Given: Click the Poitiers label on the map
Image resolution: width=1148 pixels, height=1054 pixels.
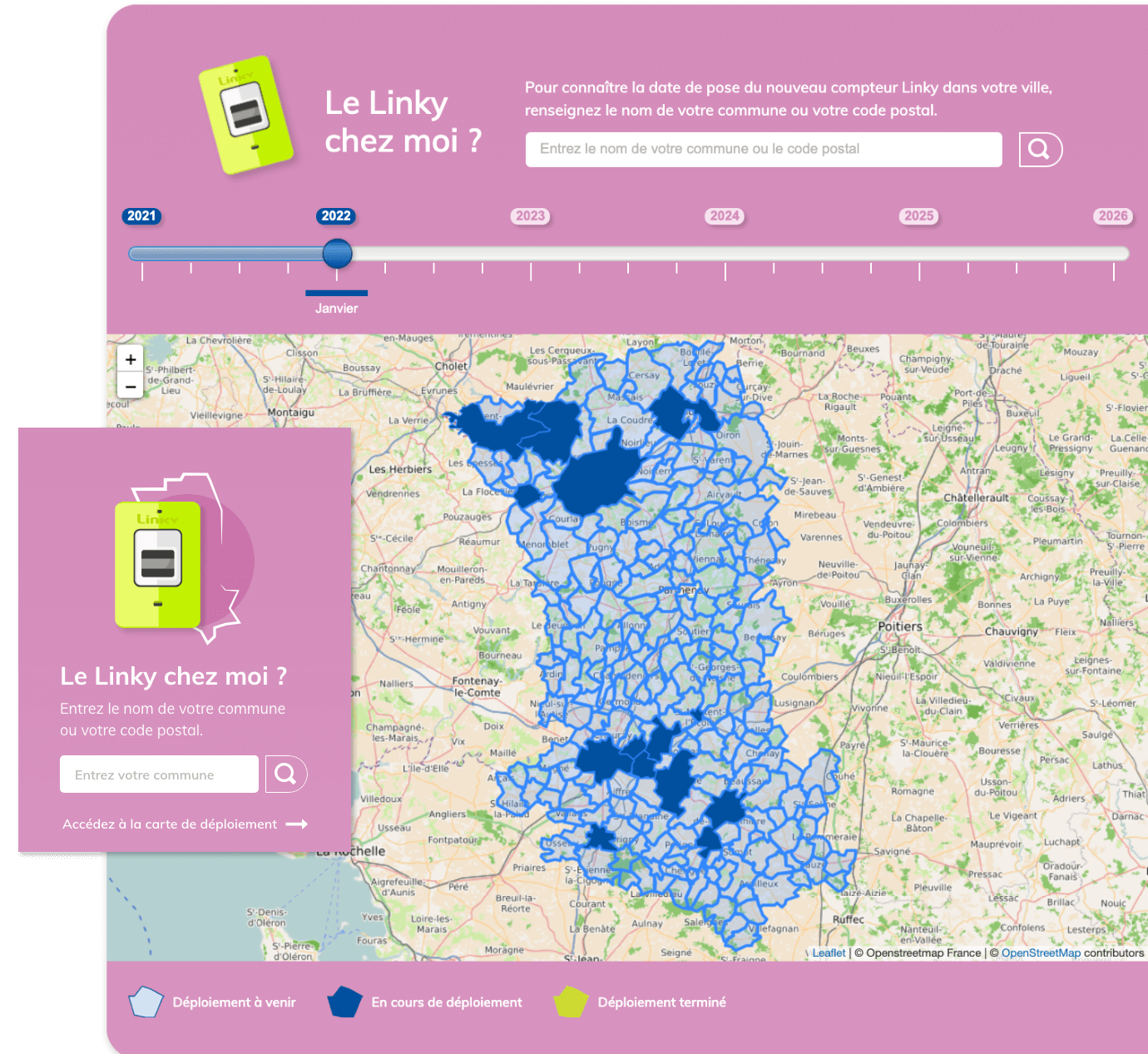Looking at the screenshot, I should pyautogui.click(x=900, y=626).
